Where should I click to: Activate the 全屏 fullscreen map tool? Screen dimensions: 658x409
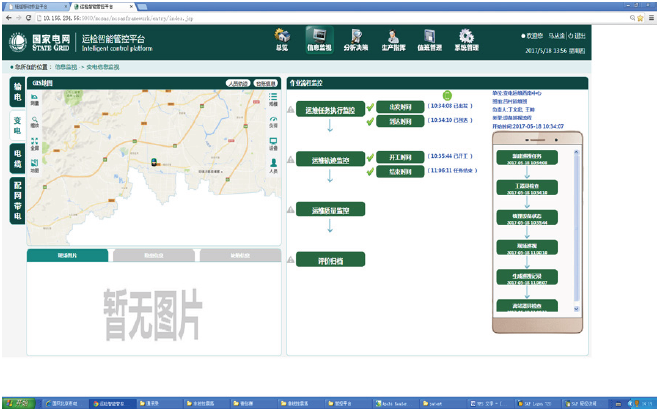34,142
